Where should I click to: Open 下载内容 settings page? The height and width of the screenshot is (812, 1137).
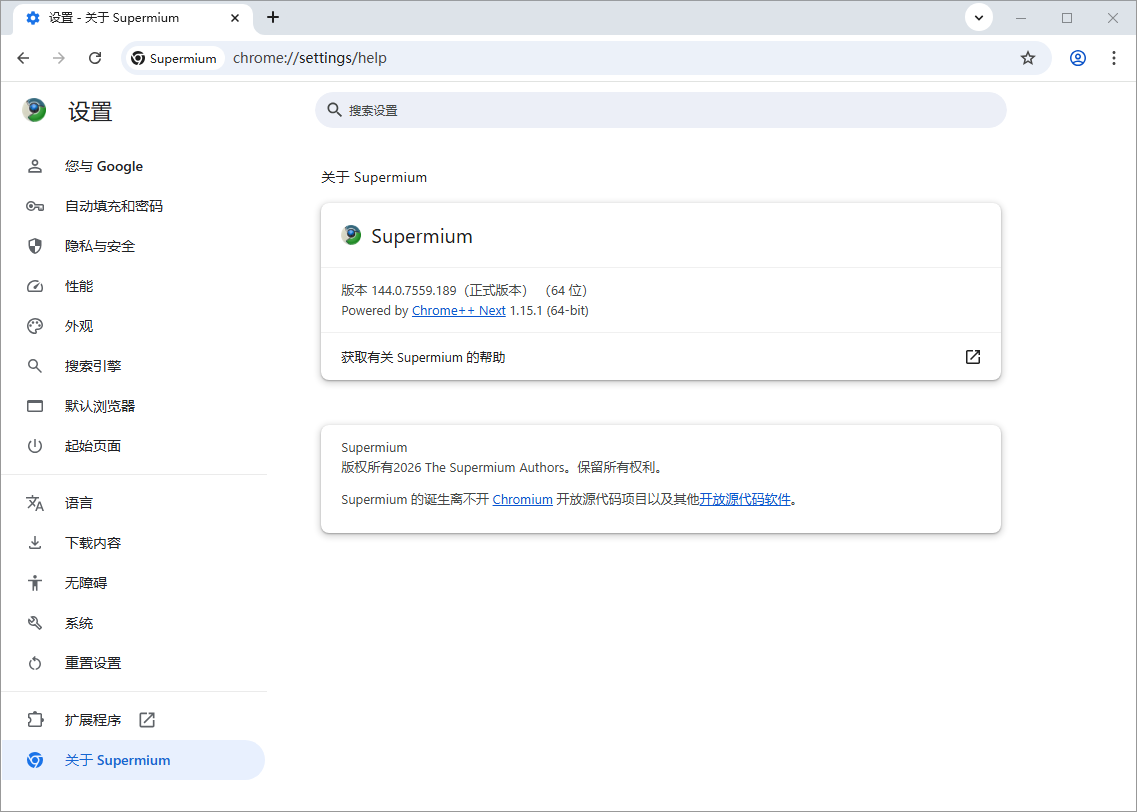93,543
